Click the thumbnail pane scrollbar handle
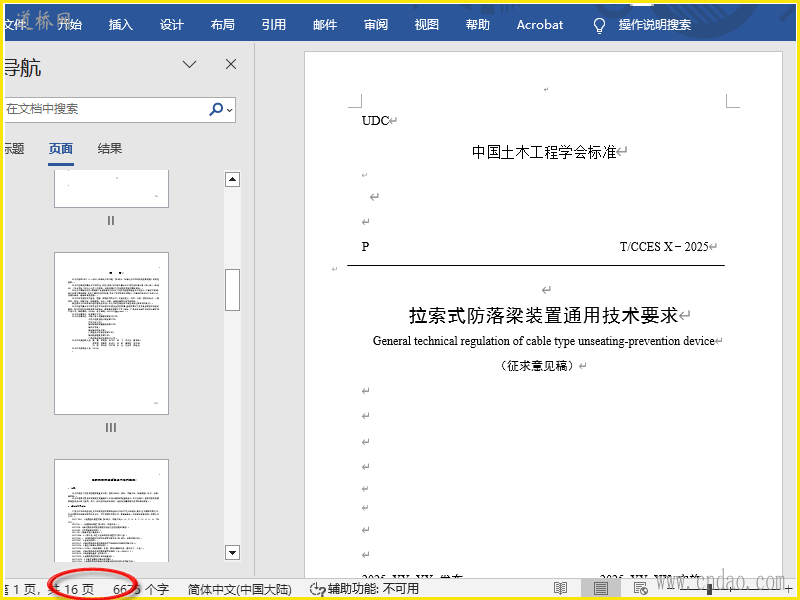The height and width of the screenshot is (600, 800). pos(233,290)
